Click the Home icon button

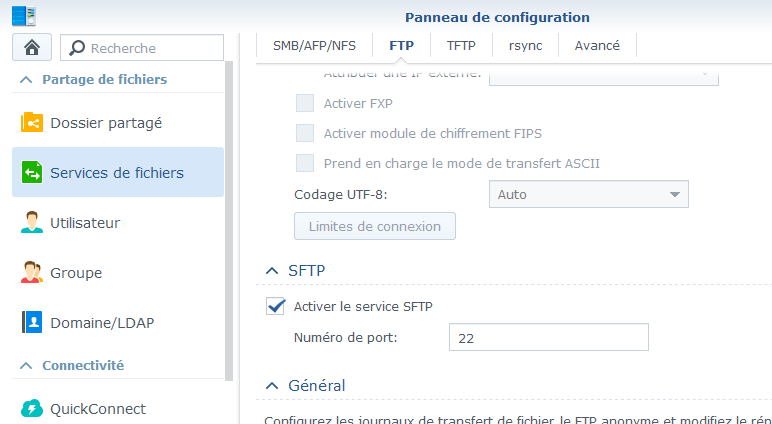tap(32, 47)
